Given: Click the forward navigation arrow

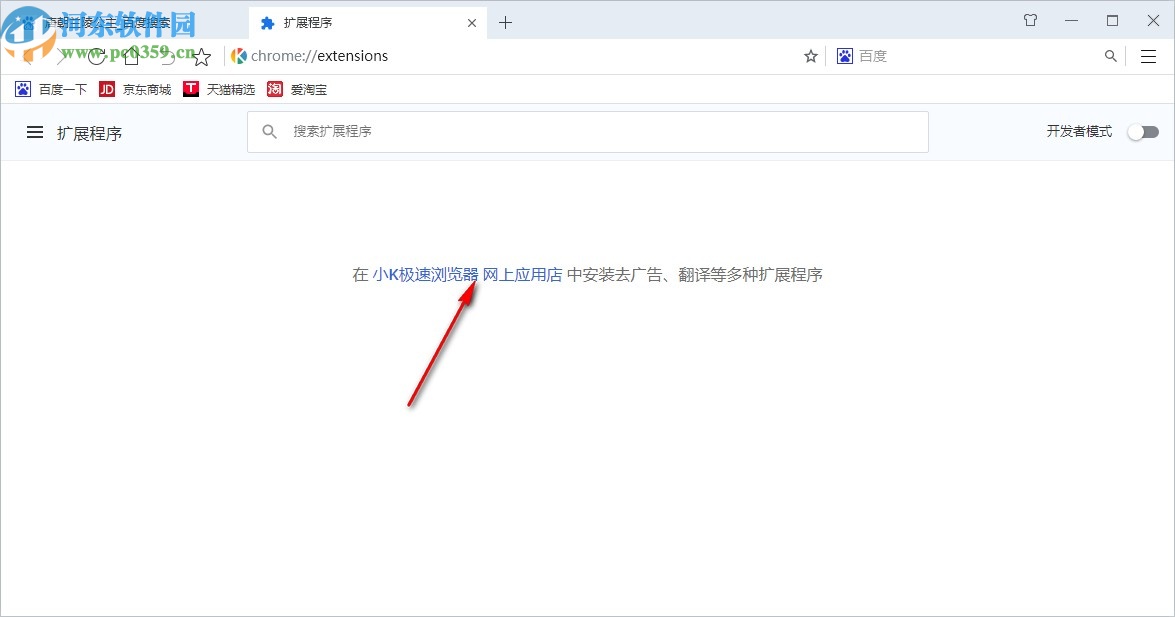Looking at the screenshot, I should click(61, 57).
